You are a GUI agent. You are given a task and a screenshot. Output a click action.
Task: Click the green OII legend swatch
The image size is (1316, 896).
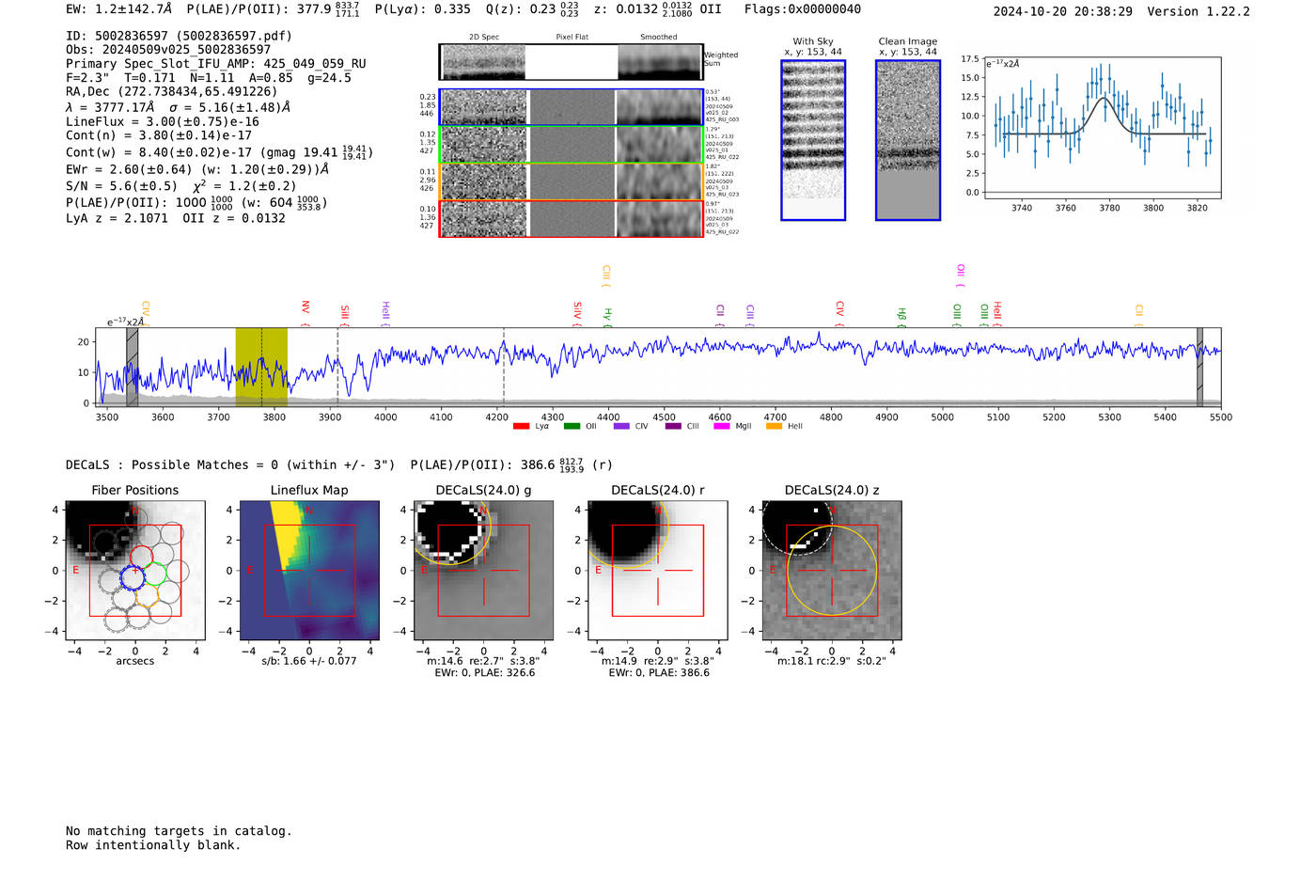[x=572, y=427]
